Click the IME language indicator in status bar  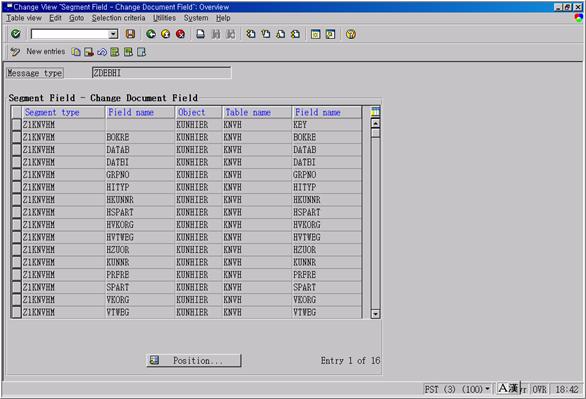pyautogui.click(x=508, y=389)
